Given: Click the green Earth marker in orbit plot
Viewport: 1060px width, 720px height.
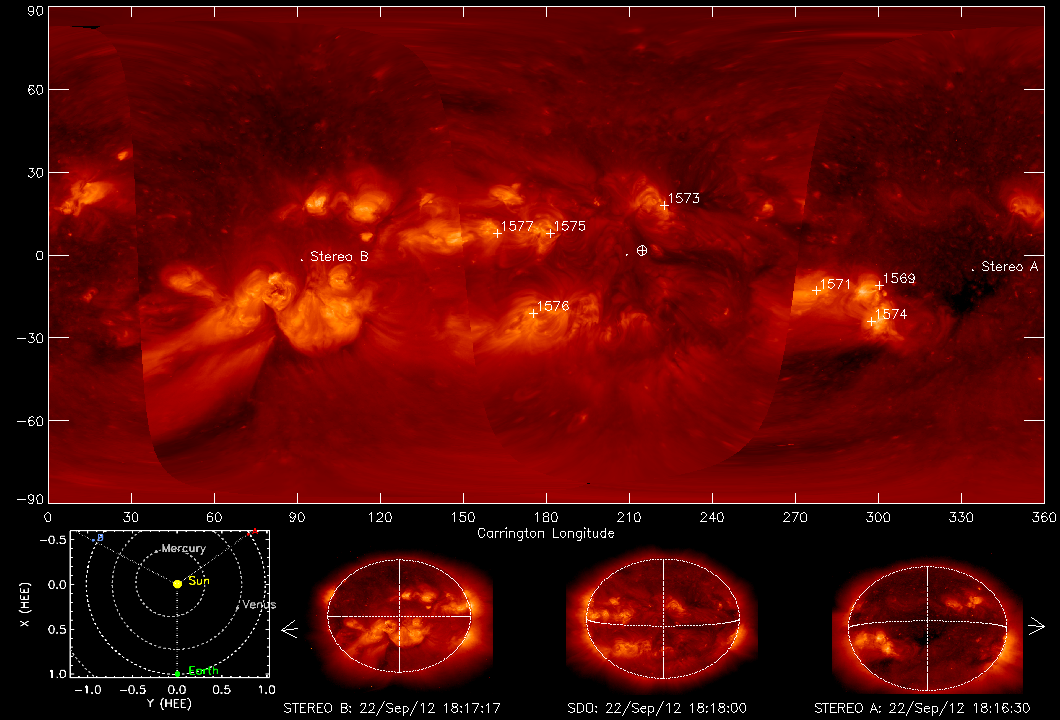Looking at the screenshot, I should point(177,672).
